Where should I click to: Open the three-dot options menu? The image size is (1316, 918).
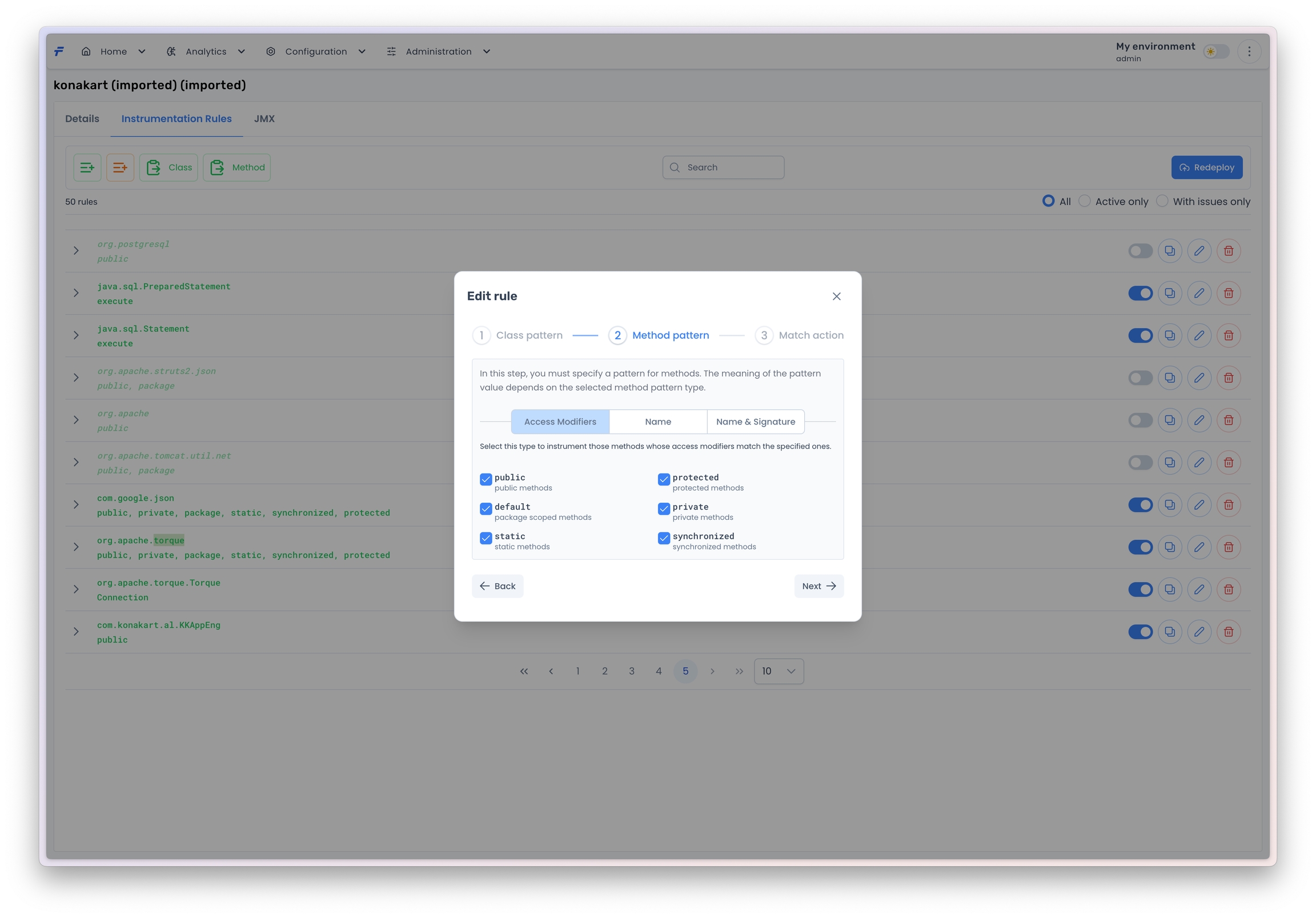coord(1249,51)
